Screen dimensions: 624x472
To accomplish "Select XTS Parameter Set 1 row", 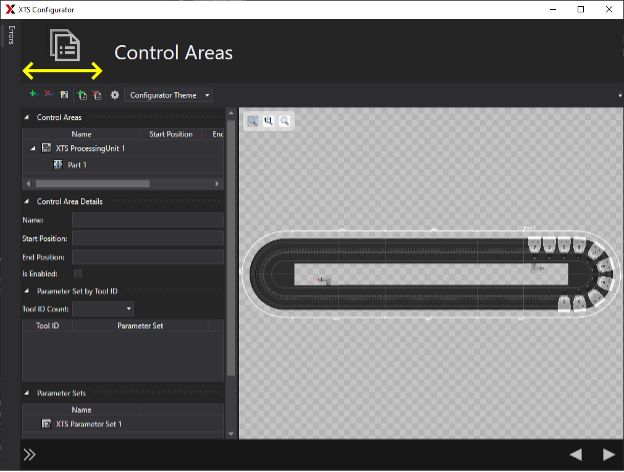I will coord(123,424).
